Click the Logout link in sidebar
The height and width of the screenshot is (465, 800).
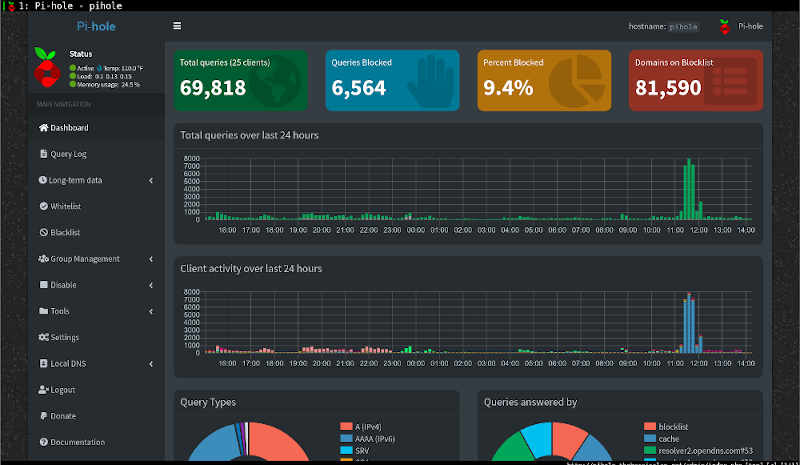[x=62, y=390]
